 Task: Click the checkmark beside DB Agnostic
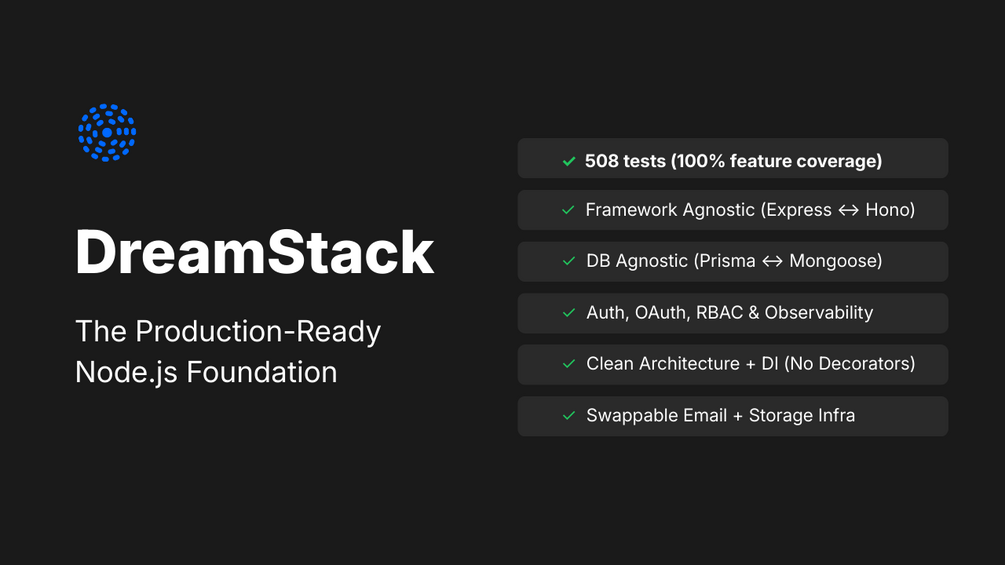tap(568, 262)
